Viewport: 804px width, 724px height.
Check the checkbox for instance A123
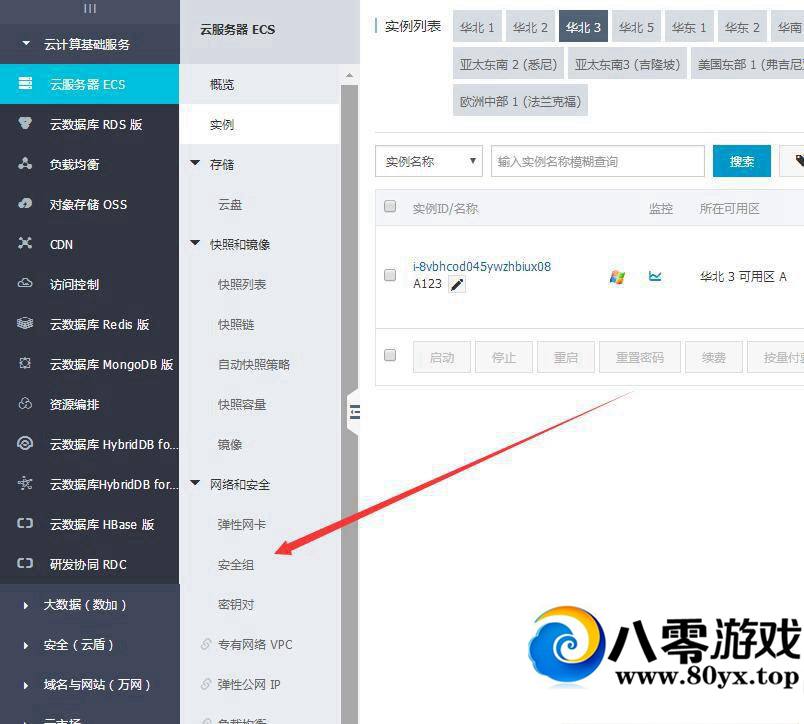(x=390, y=275)
